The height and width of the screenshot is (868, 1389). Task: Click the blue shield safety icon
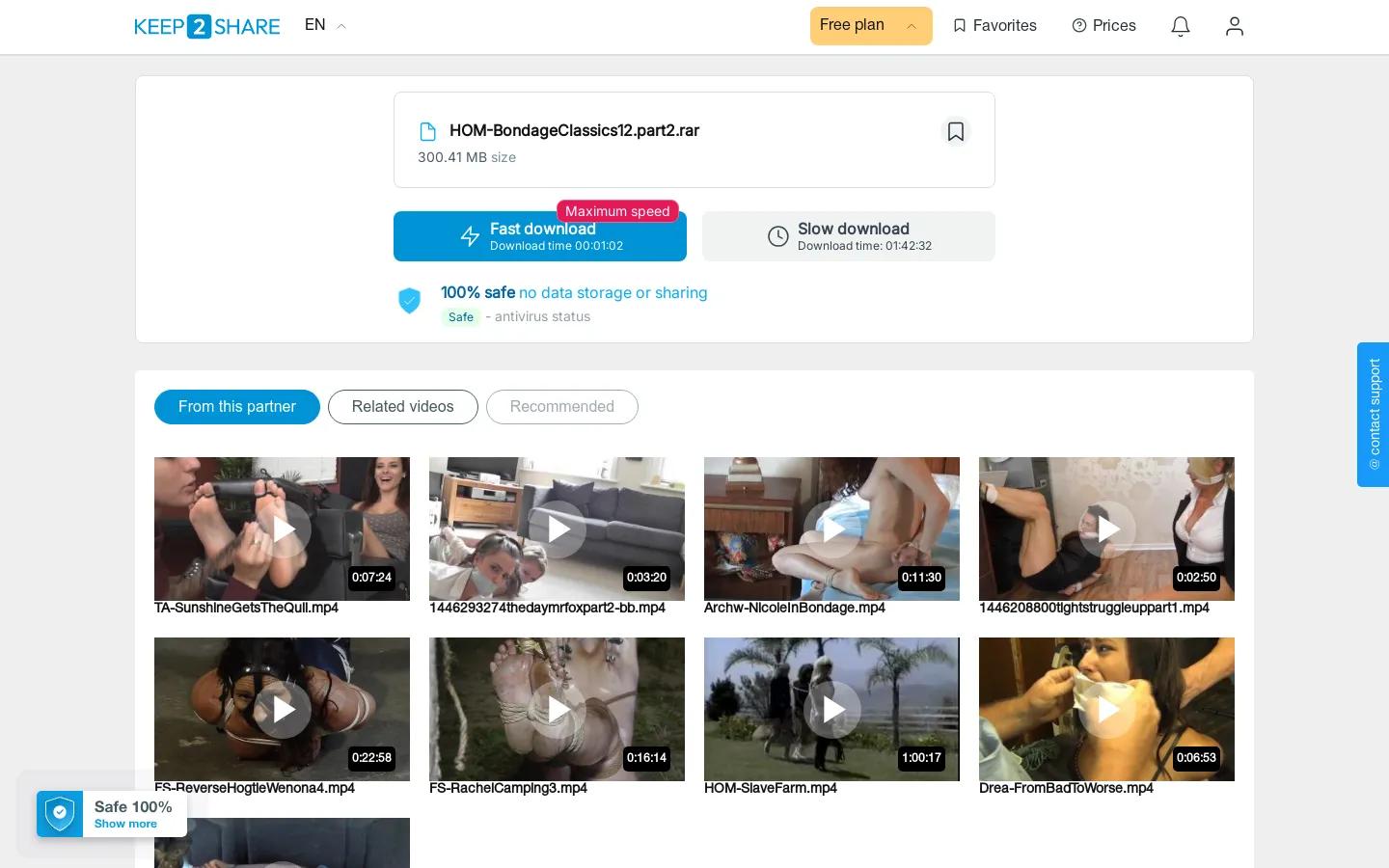click(410, 301)
